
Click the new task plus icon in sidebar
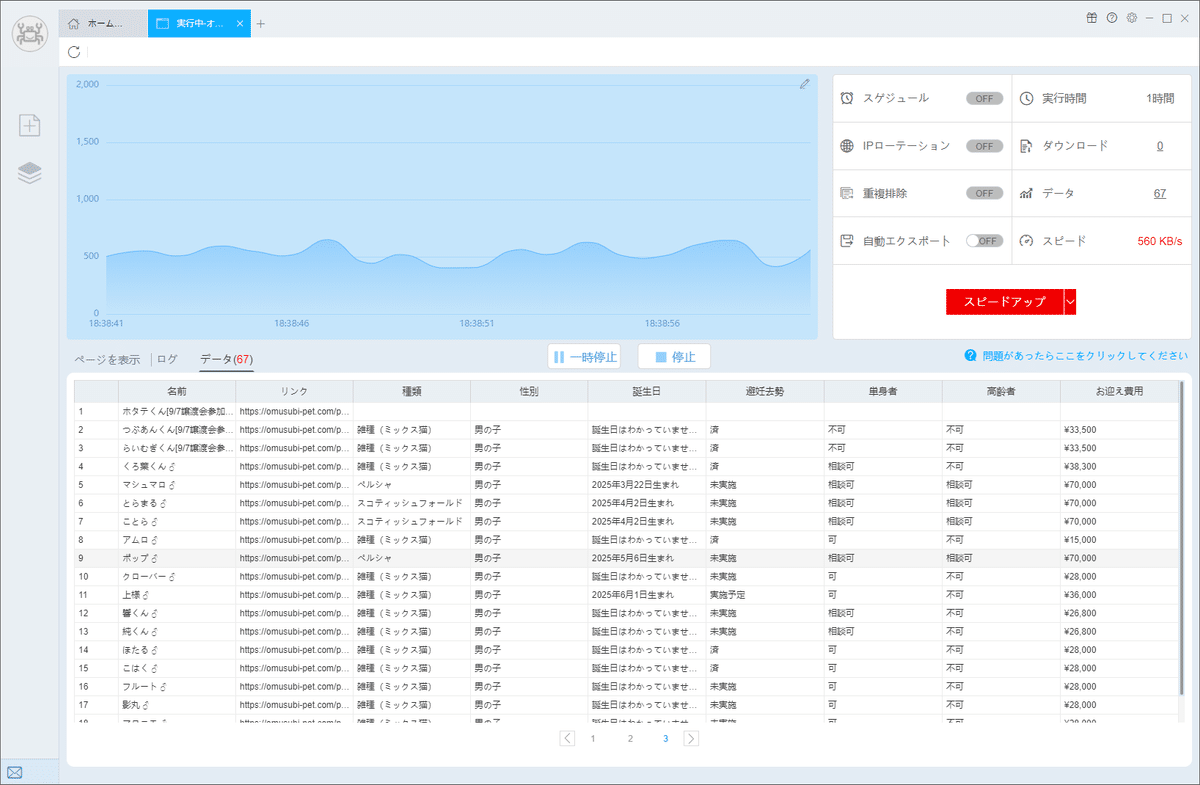(x=30, y=125)
